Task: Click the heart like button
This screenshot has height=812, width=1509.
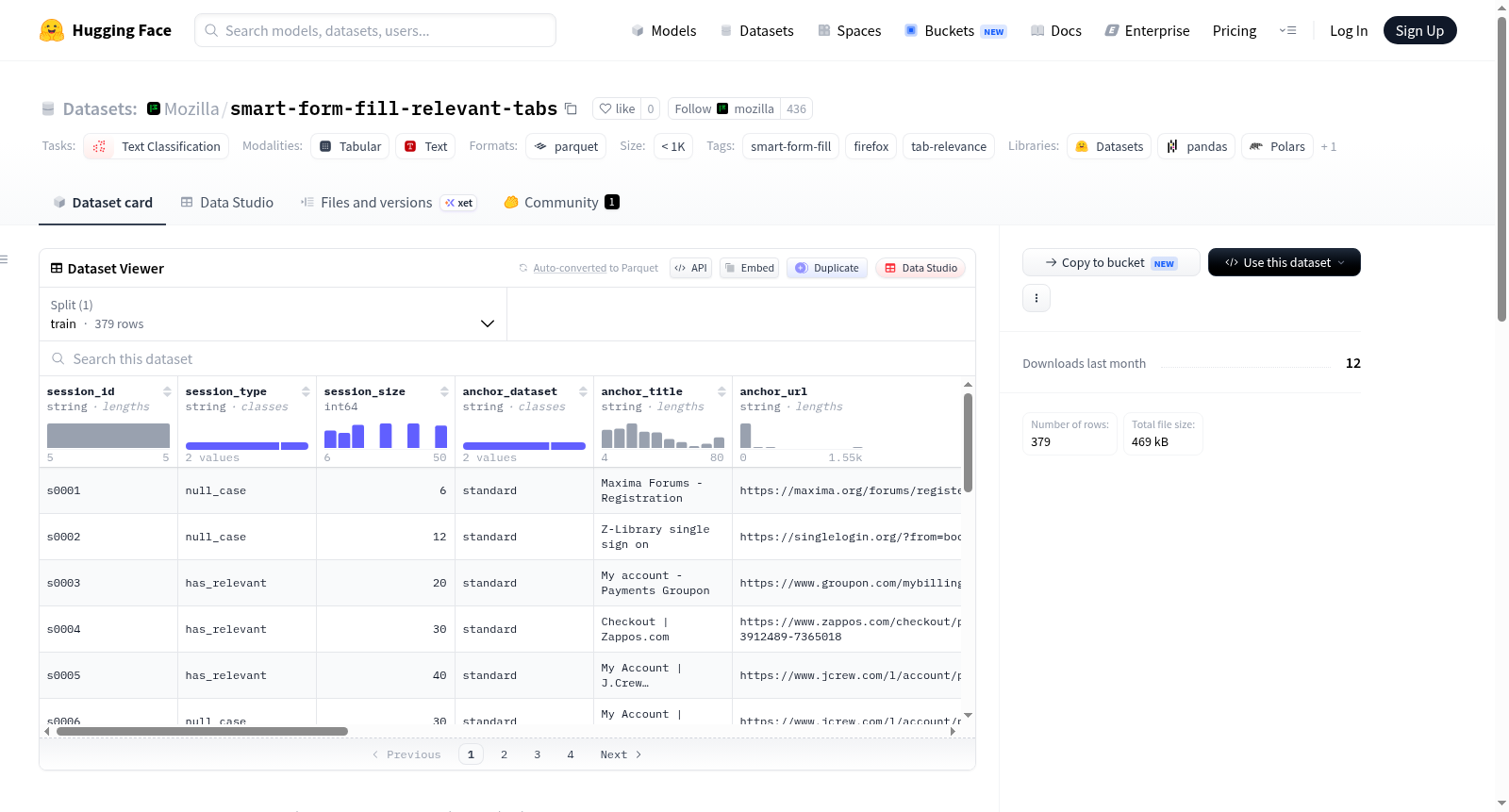Action: pyautogui.click(x=617, y=108)
